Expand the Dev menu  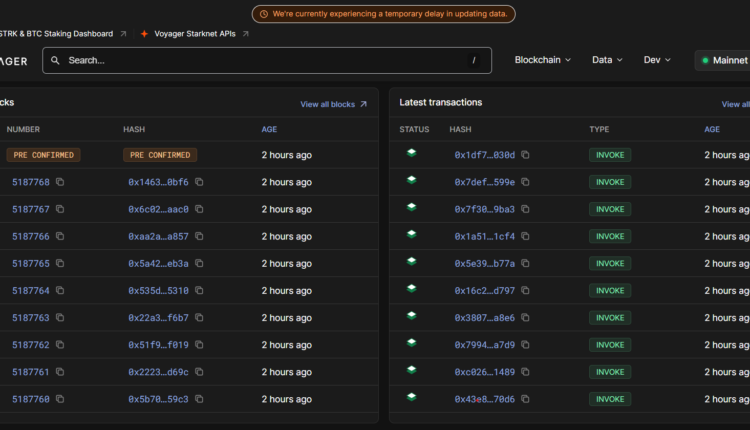click(x=657, y=60)
